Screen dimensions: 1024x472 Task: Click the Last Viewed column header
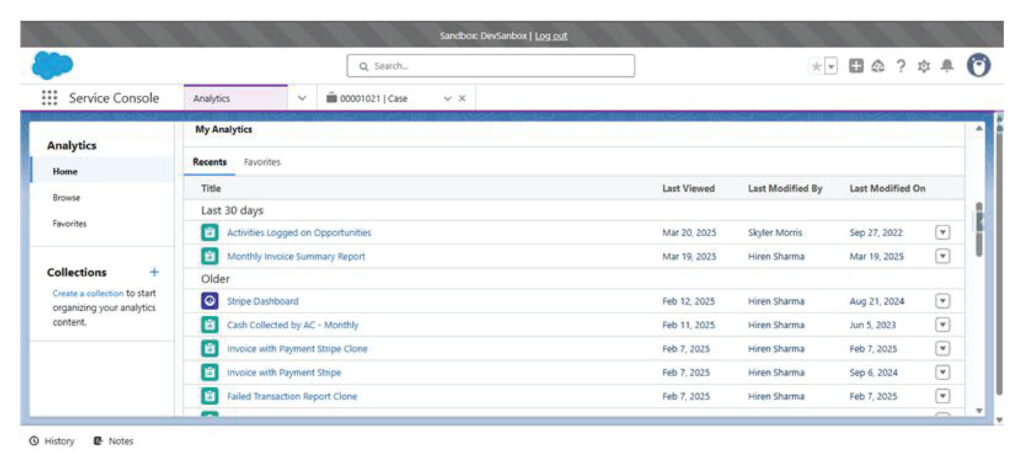tap(688, 189)
